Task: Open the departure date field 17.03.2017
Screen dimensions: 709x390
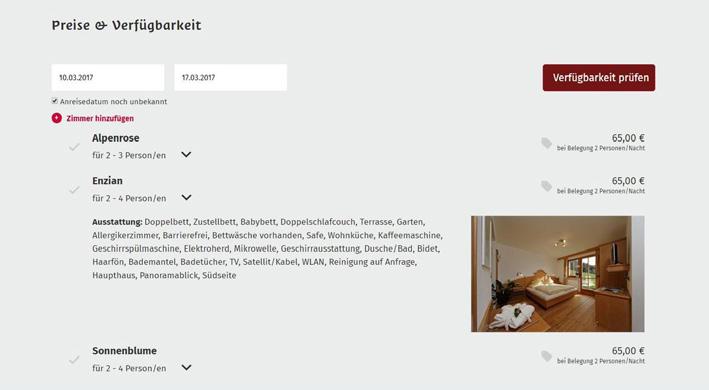Action: [x=231, y=77]
